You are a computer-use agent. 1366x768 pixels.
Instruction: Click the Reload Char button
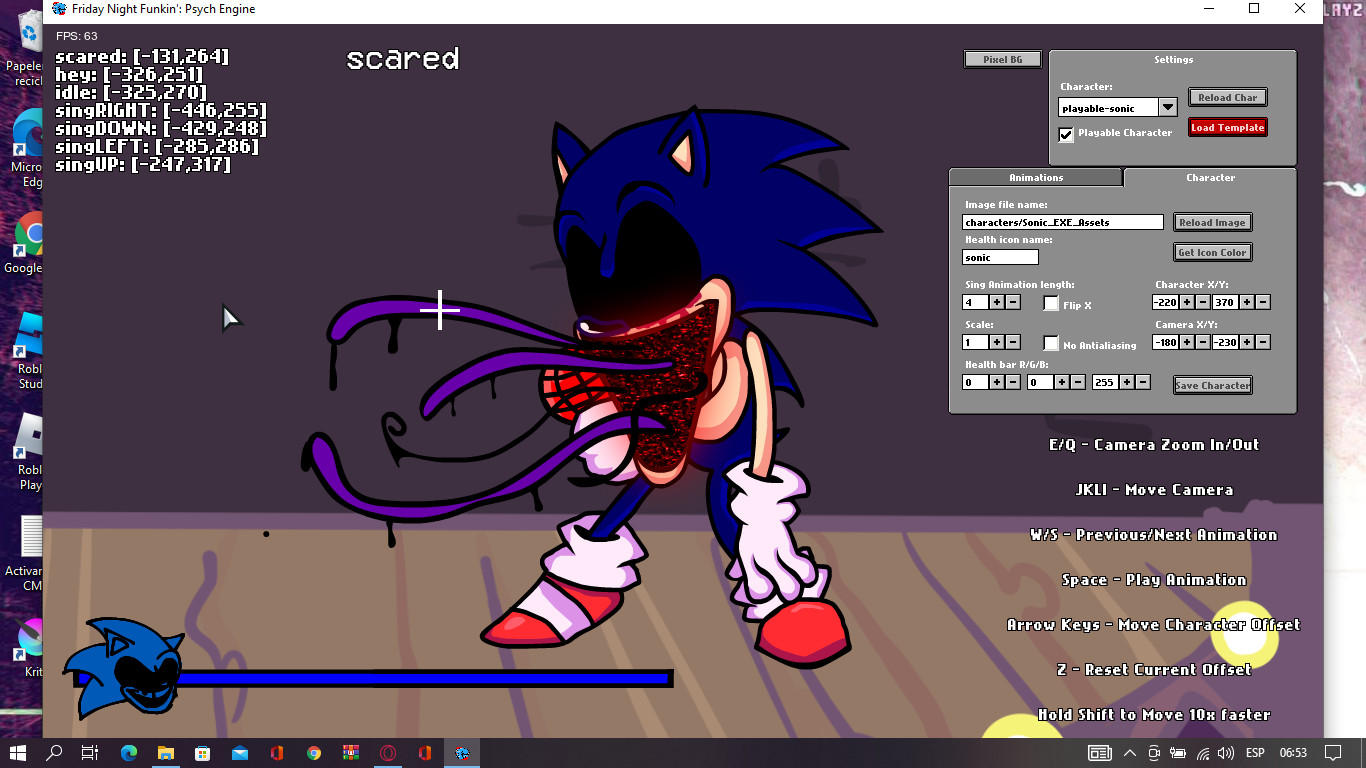[x=1228, y=97]
